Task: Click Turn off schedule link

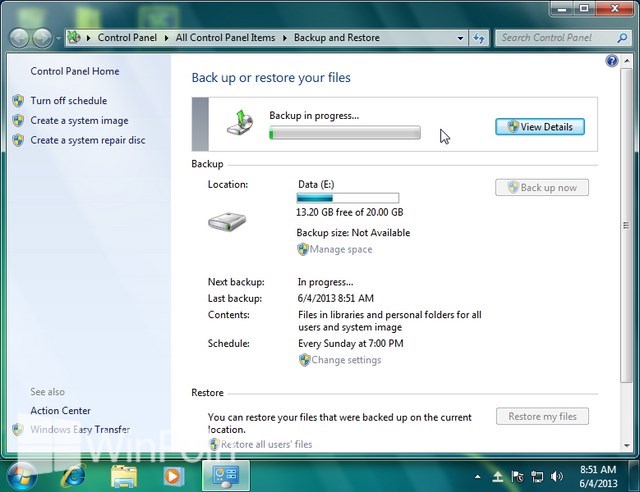Action: coord(69,100)
